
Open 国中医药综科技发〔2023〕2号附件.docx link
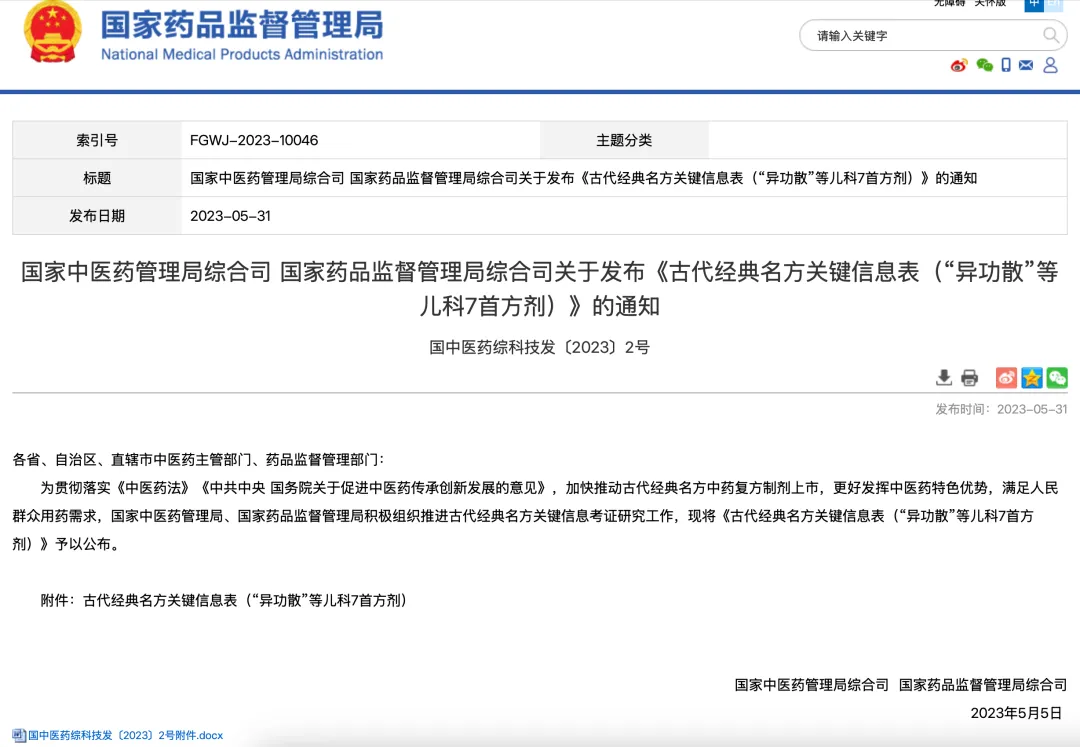125,735
